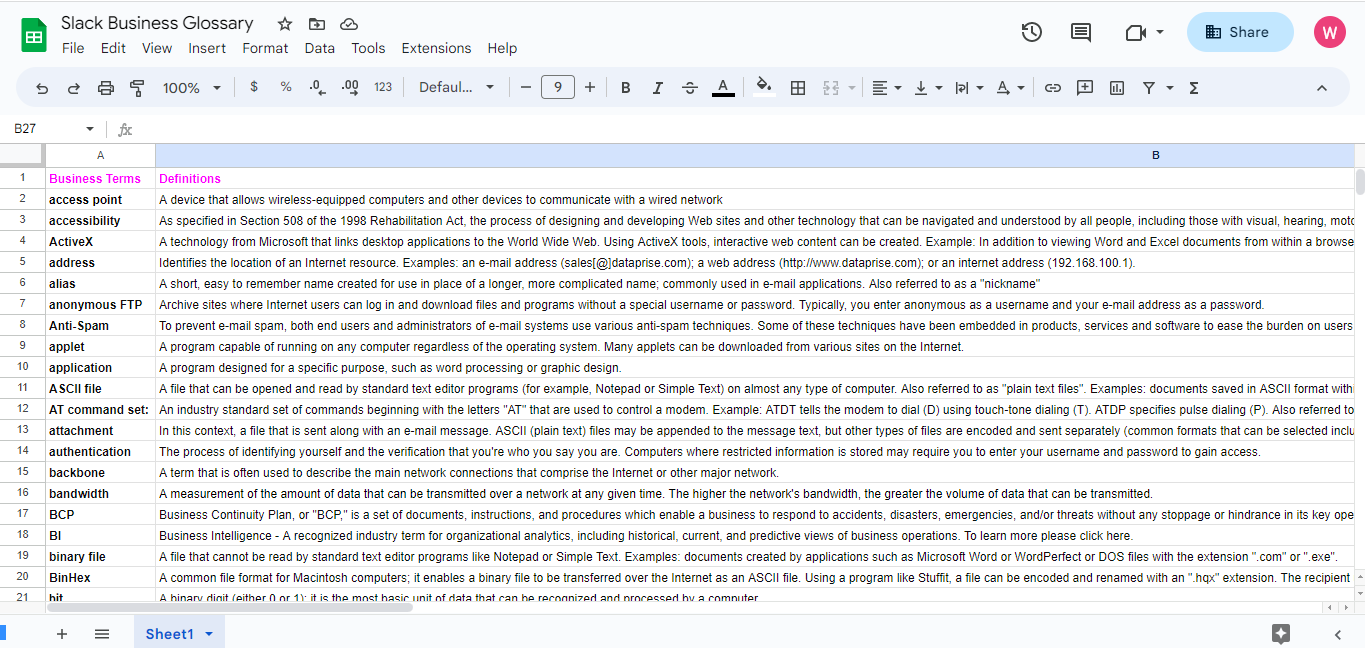The image size is (1365, 648).
Task: Open the File menu
Action: (x=73, y=48)
